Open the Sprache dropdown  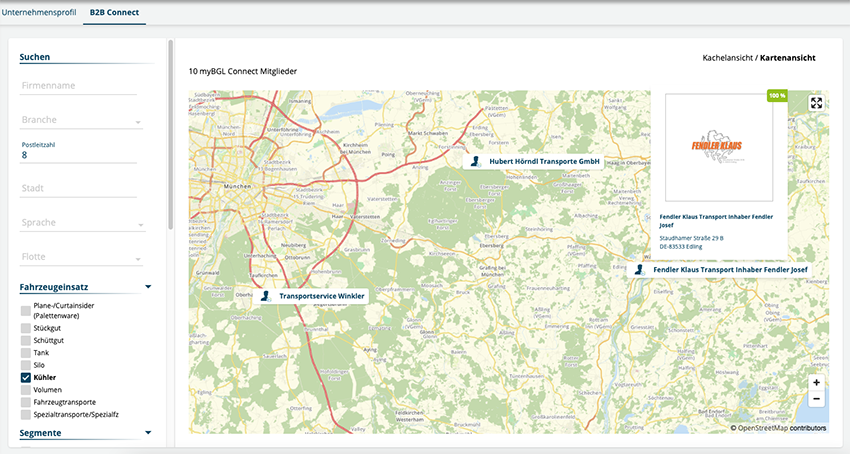point(82,222)
